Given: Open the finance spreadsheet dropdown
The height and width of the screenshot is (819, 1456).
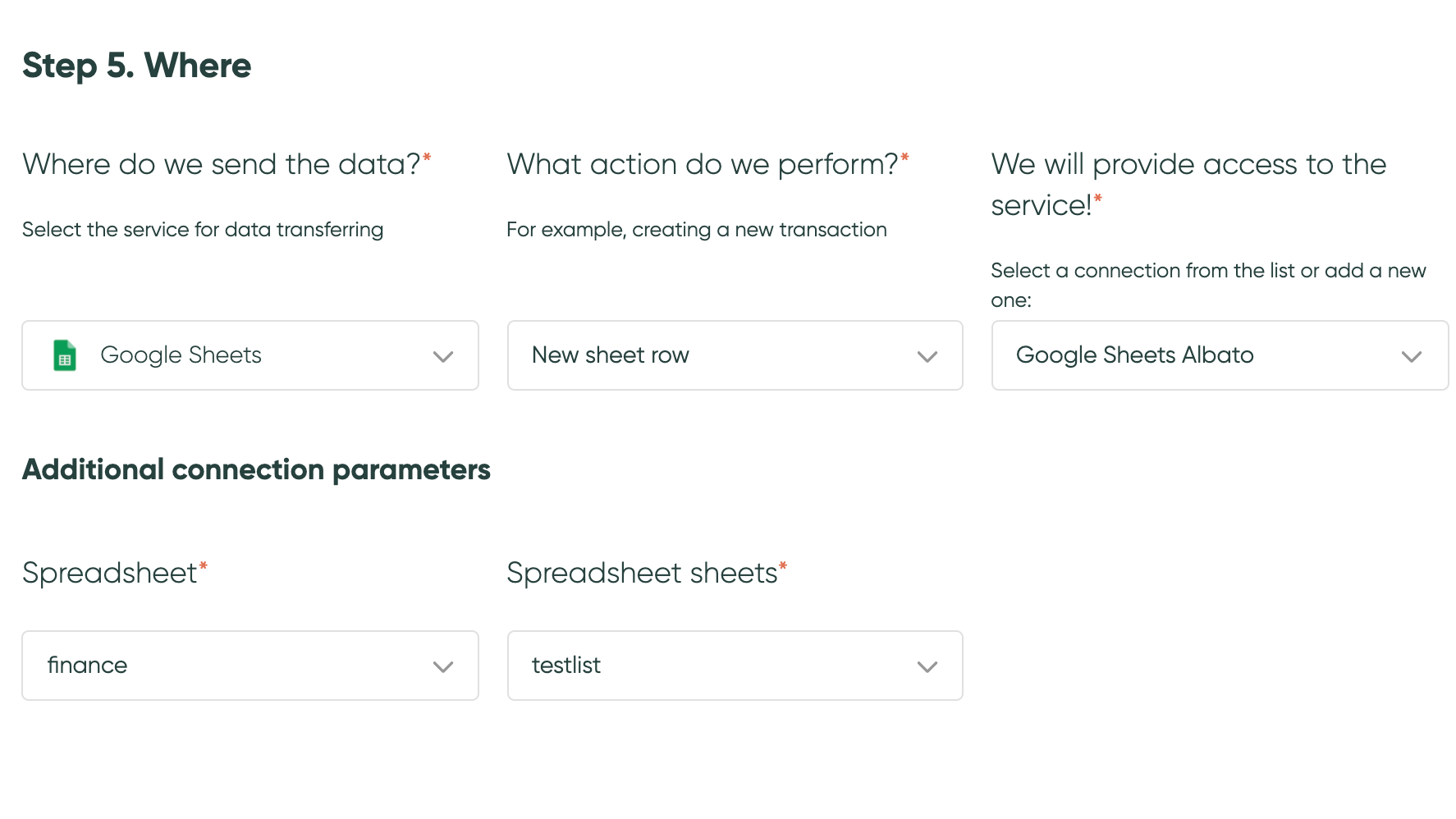Looking at the screenshot, I should 250,666.
